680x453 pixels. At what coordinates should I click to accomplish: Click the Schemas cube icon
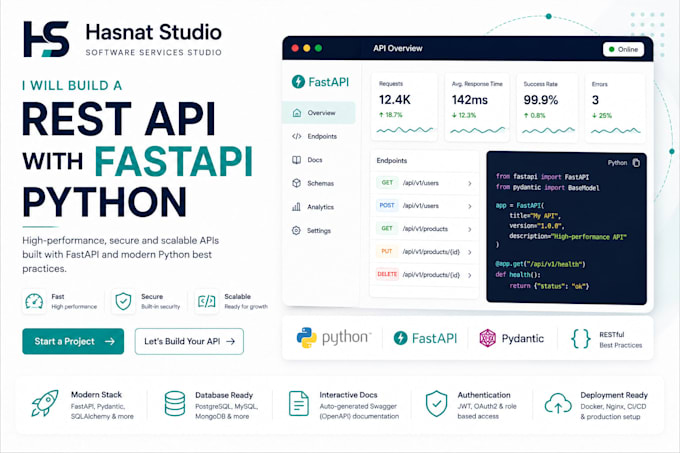tap(296, 183)
